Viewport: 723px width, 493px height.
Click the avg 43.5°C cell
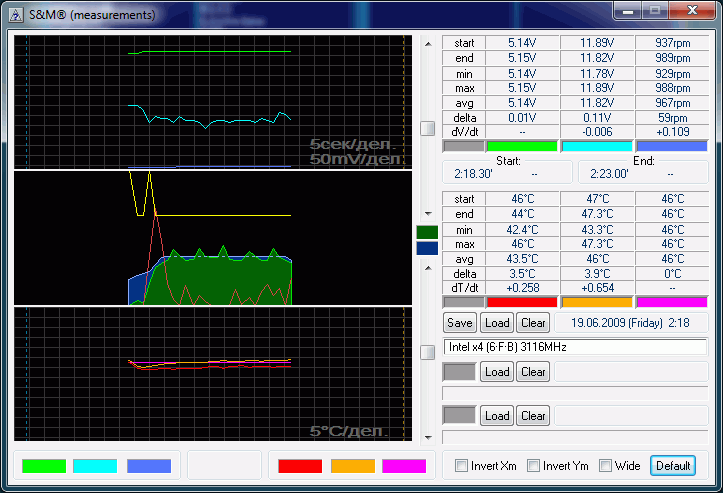[522, 259]
